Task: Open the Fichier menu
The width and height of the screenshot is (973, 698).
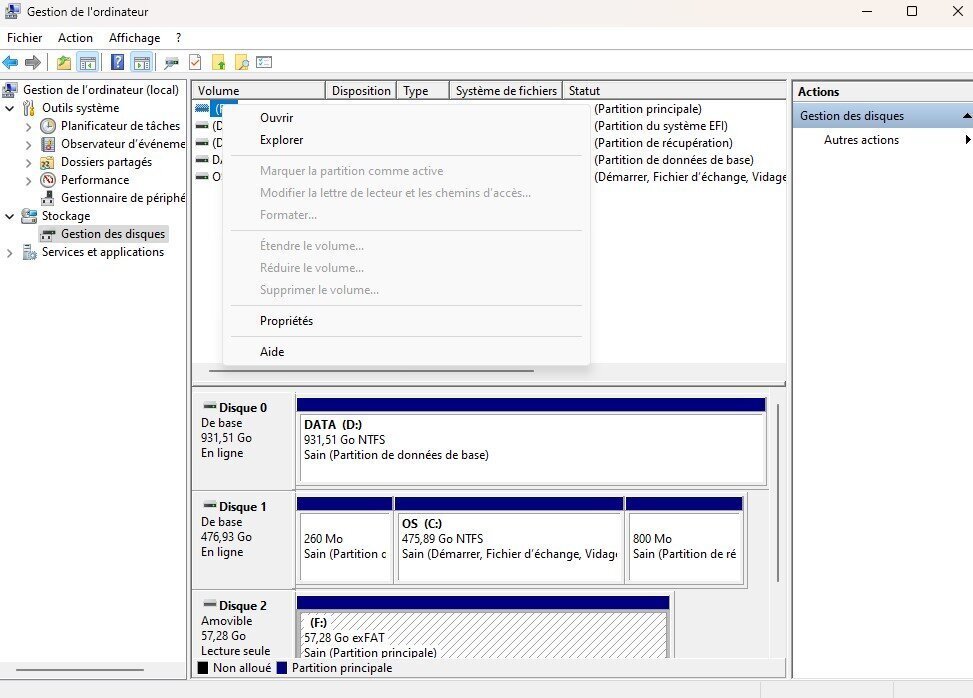Action: coord(24,38)
